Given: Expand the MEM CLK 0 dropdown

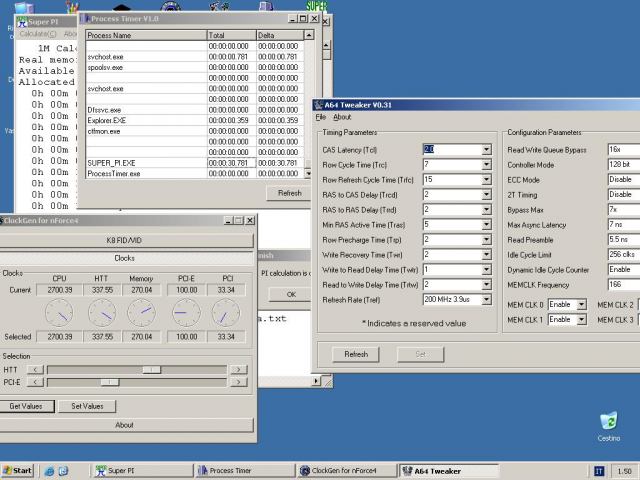Looking at the screenshot, I should [x=580, y=304].
